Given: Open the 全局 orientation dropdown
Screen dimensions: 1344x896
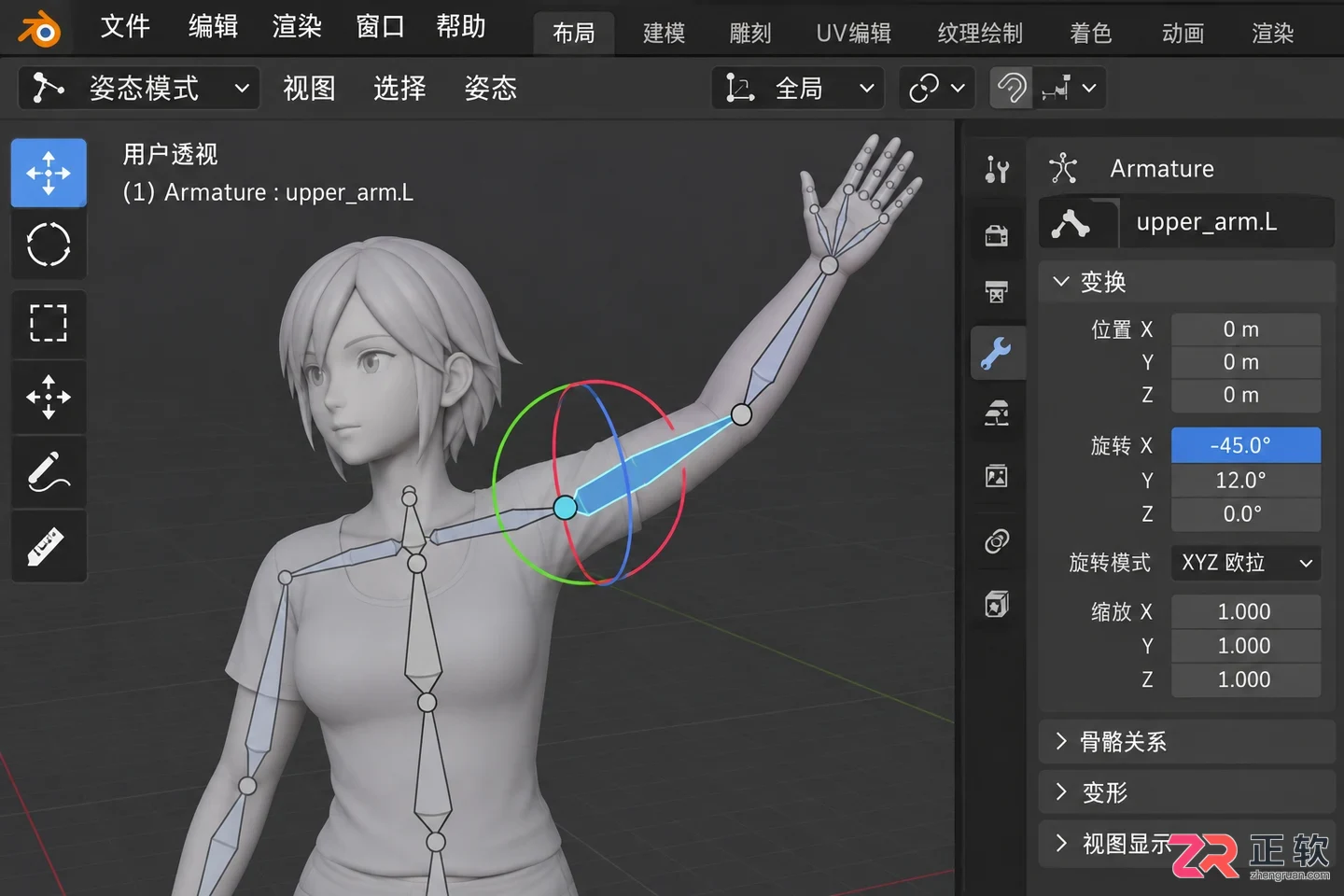Looking at the screenshot, I should point(798,88).
